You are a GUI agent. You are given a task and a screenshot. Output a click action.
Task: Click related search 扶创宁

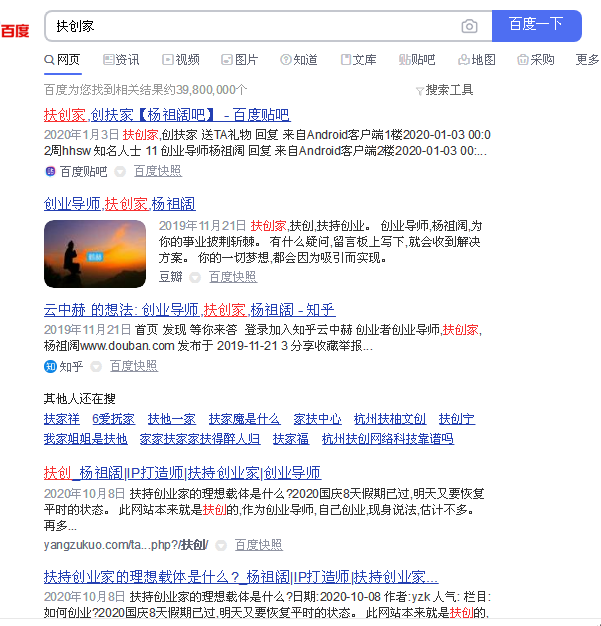click(x=457, y=419)
